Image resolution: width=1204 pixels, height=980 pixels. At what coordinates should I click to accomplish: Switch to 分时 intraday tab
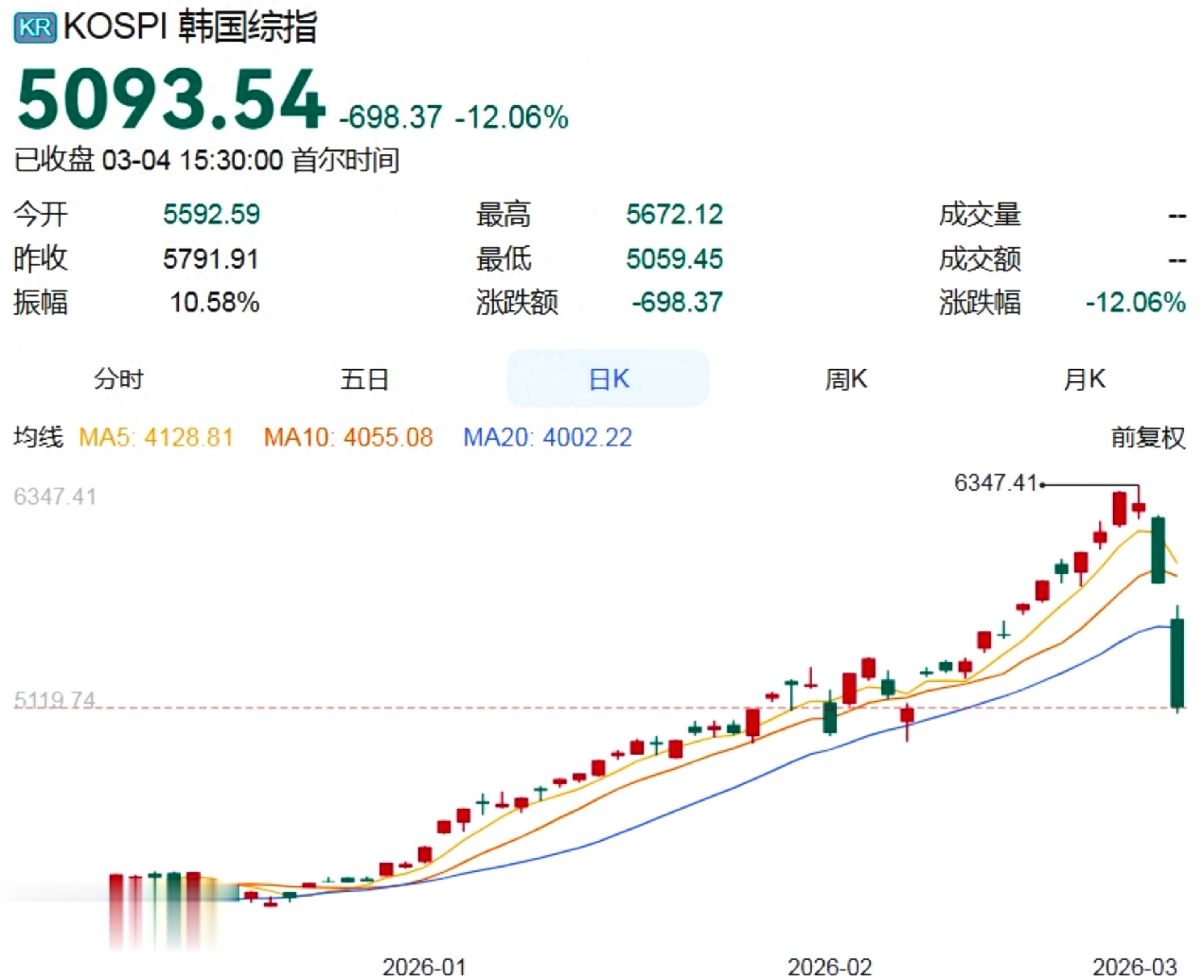[119, 378]
